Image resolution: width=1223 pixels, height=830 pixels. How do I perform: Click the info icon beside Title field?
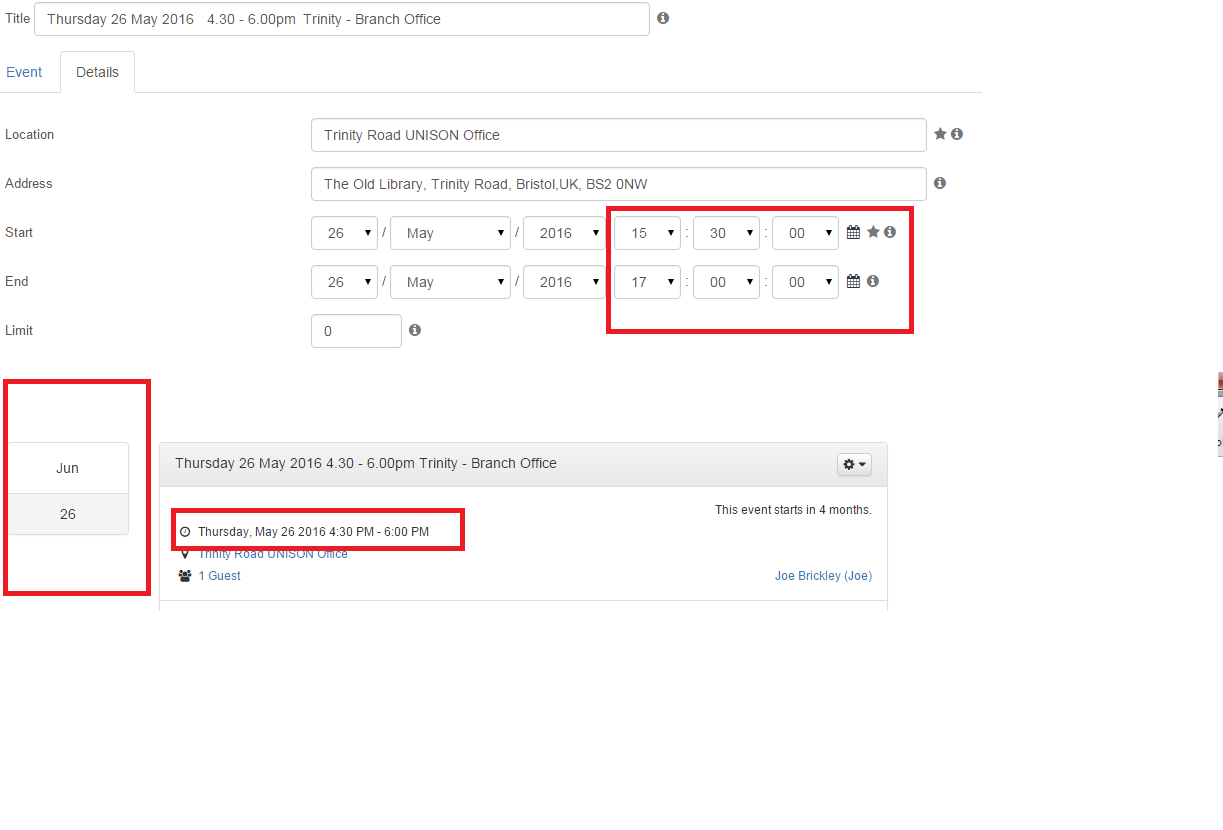coord(663,18)
